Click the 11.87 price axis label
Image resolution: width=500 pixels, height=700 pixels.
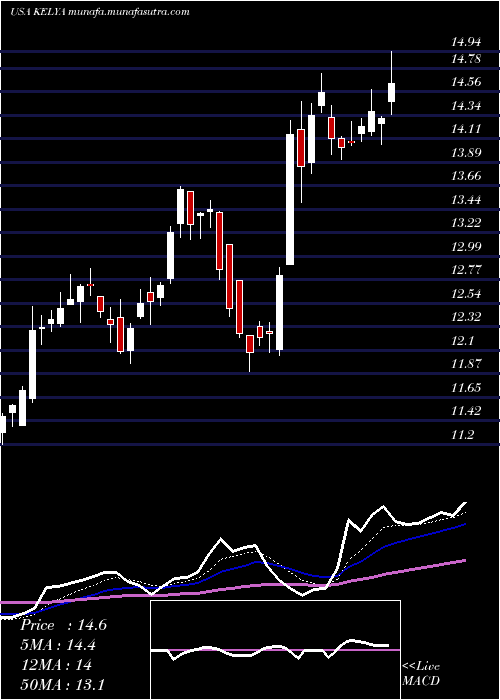pos(466,363)
